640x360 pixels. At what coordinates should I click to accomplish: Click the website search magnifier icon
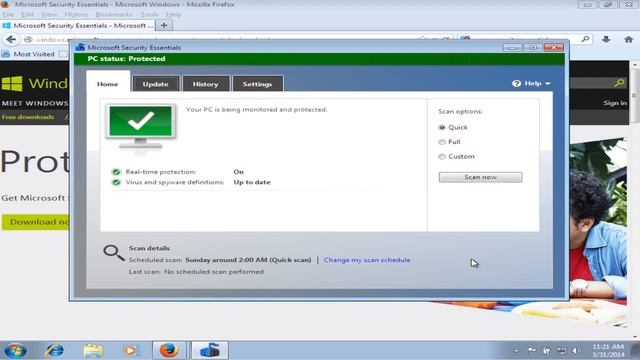(x=619, y=83)
